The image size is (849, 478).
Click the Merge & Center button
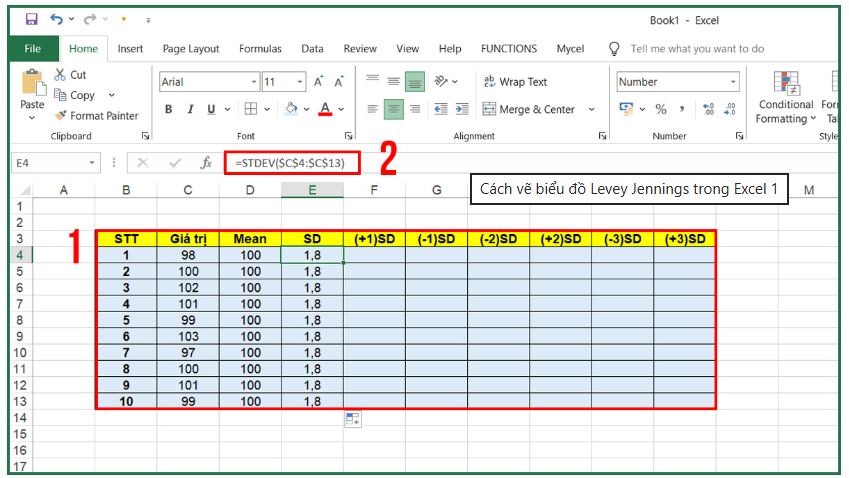coord(529,109)
